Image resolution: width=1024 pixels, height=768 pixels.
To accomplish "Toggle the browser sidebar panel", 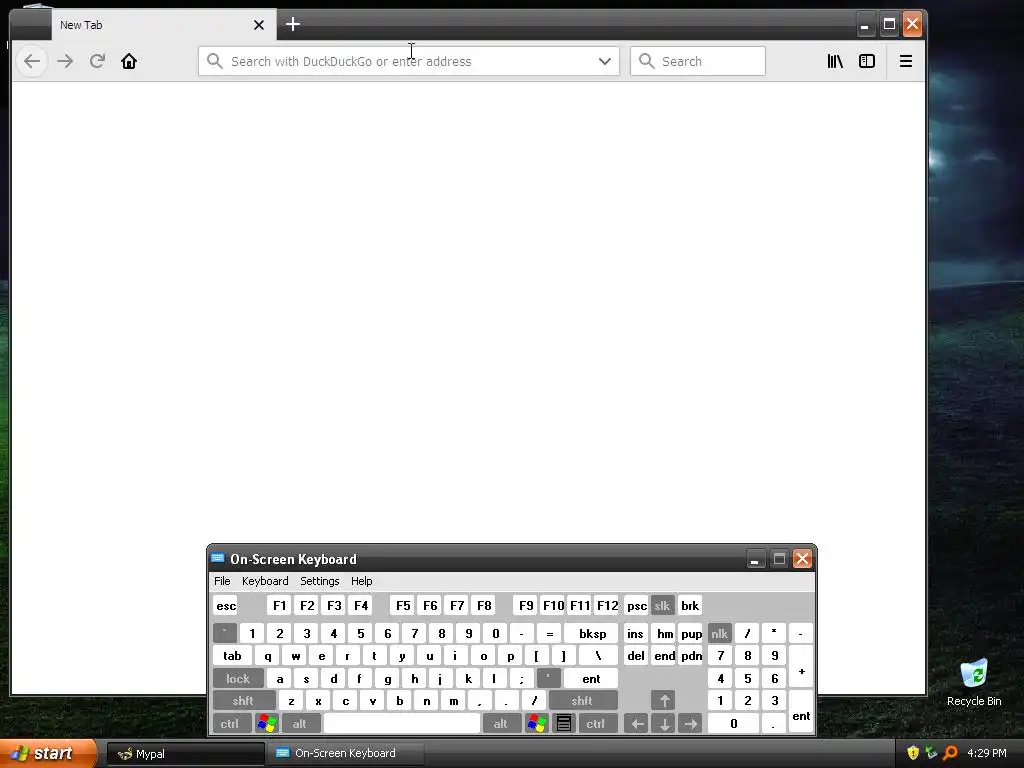I will point(867,61).
